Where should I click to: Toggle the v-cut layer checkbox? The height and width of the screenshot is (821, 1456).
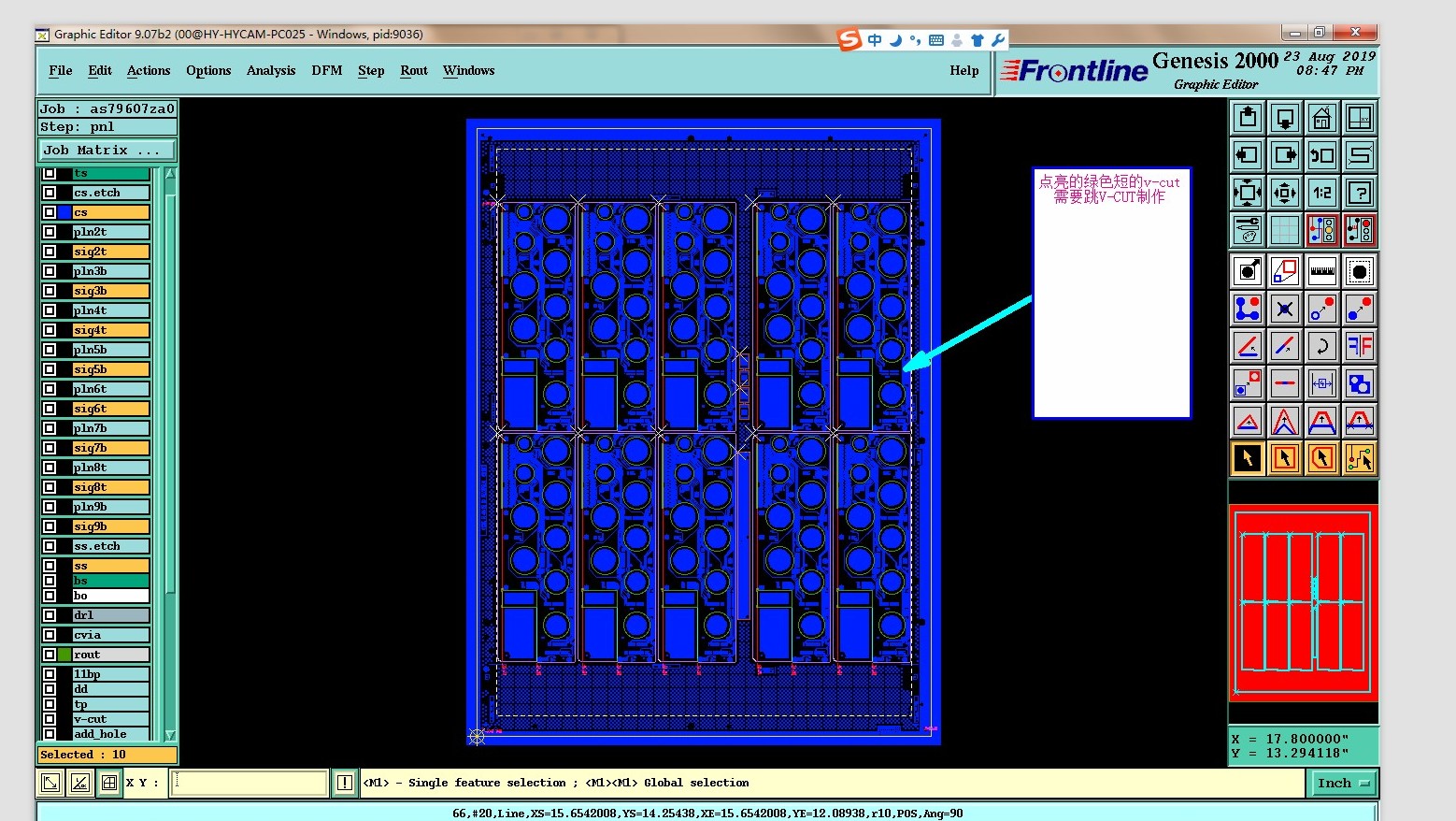point(50,719)
